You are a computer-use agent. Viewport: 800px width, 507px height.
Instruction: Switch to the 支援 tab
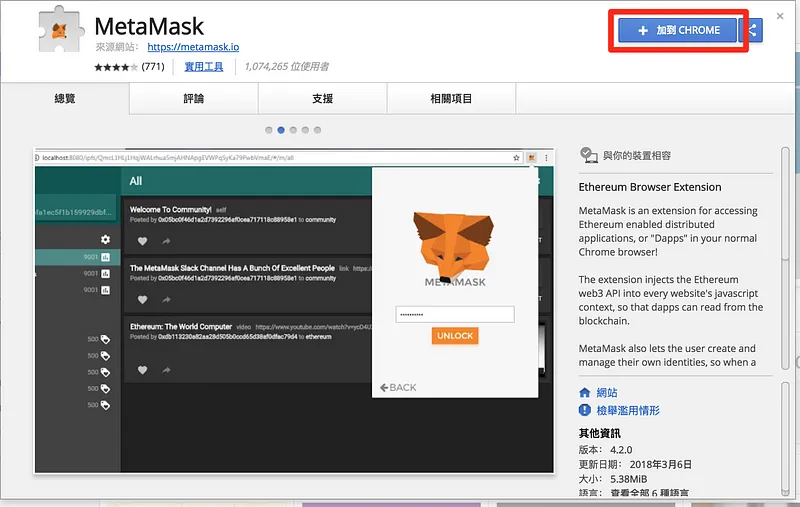coord(322,98)
